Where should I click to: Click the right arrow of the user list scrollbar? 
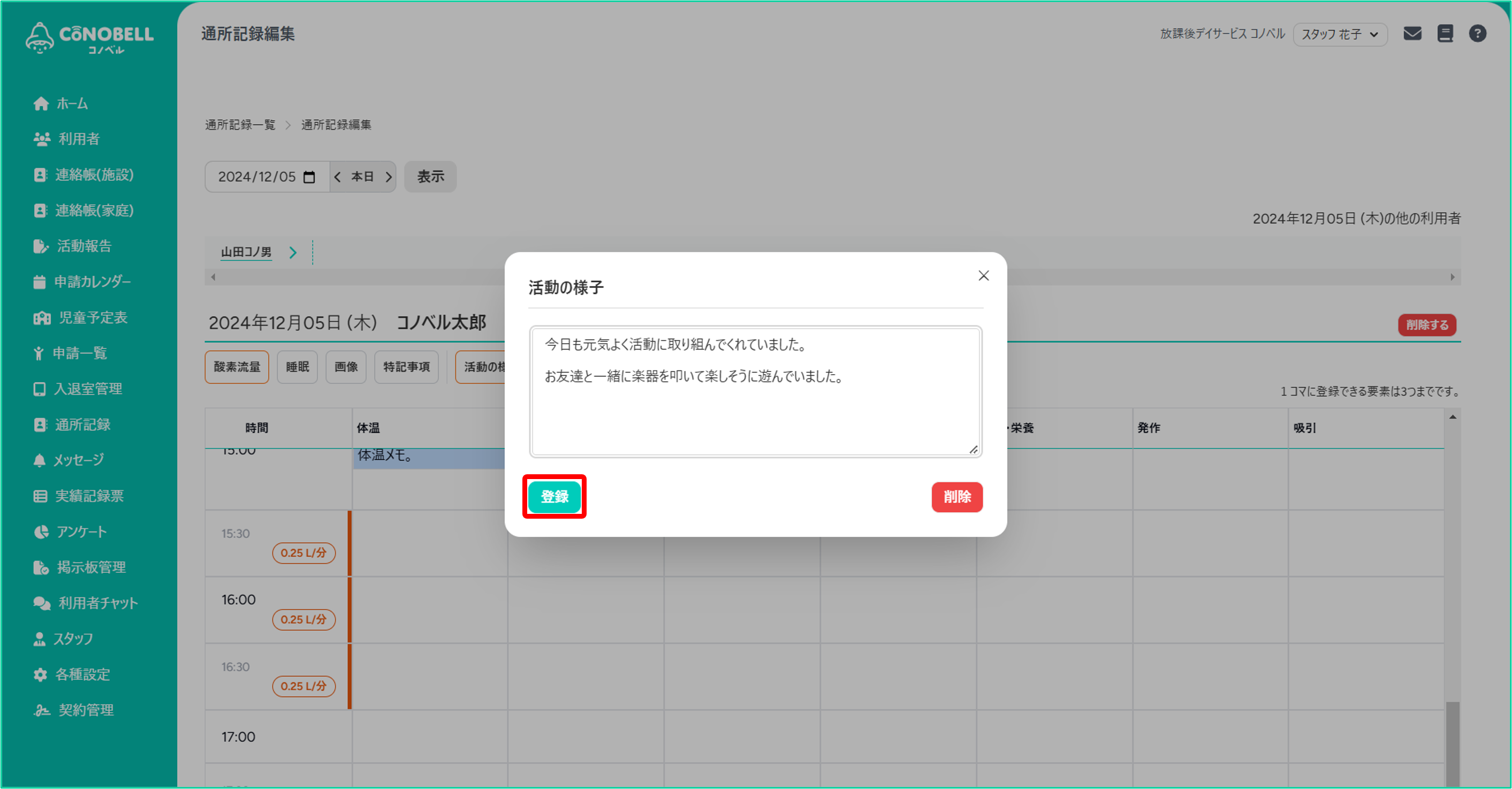coord(1453,277)
